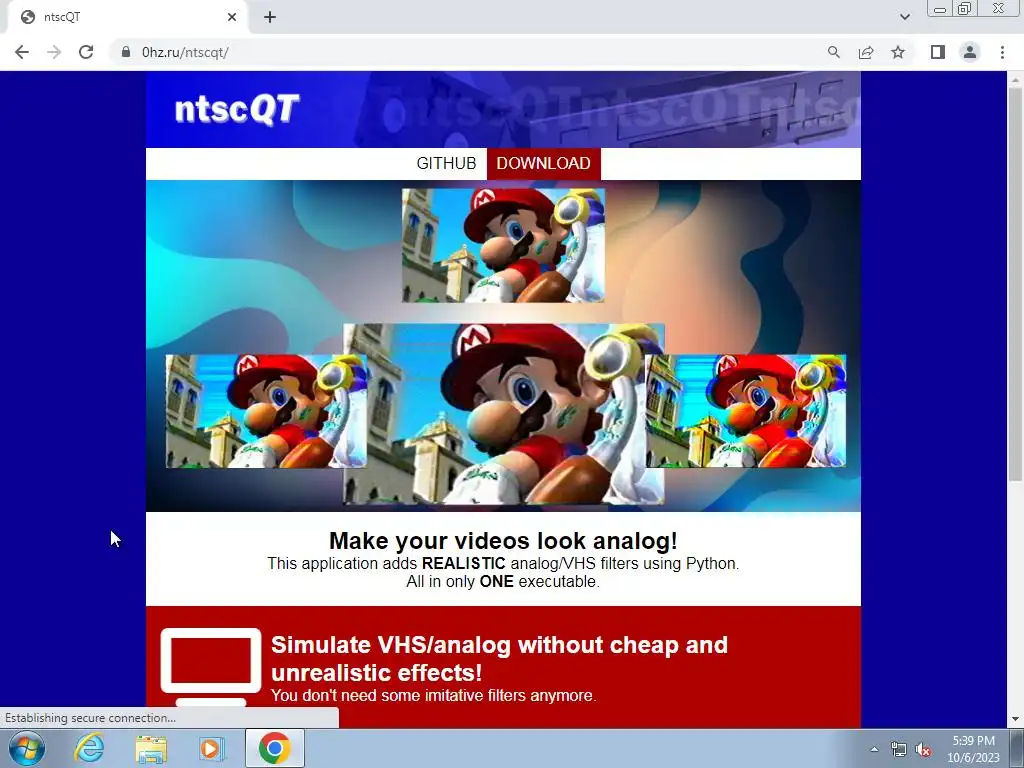Click the text 'All in only ONE executable.'

click(x=503, y=581)
